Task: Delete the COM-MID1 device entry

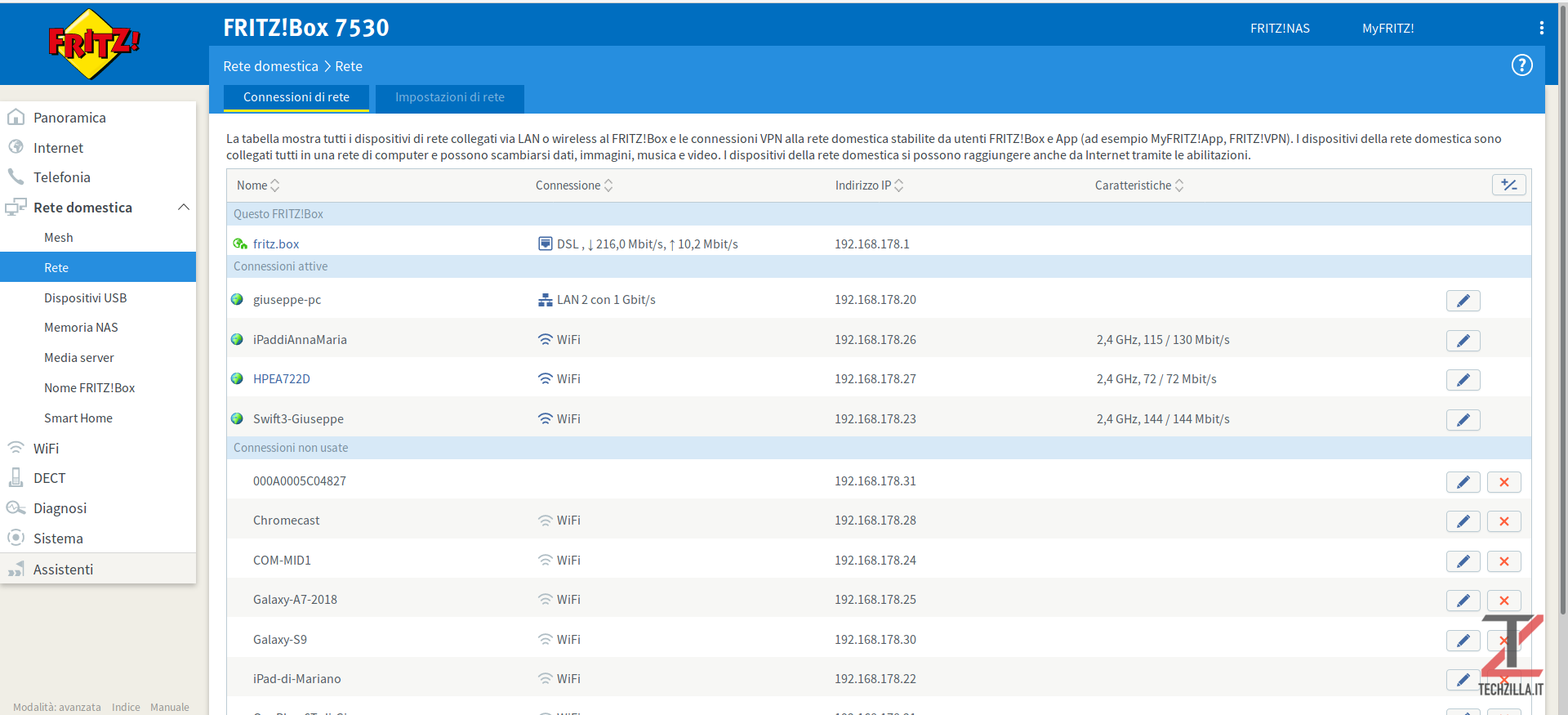Action: [1503, 561]
